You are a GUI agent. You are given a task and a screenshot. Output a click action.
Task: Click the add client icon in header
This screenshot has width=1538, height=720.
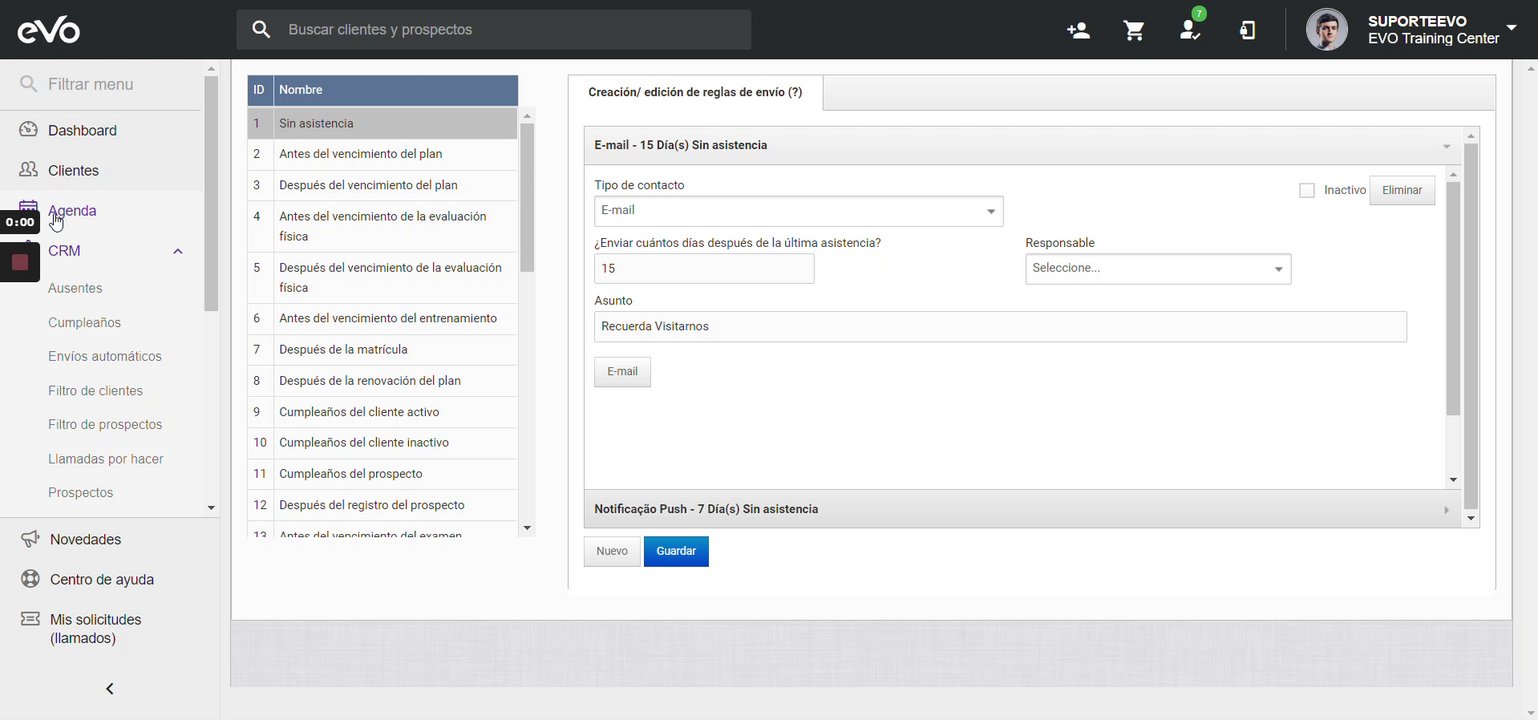[x=1078, y=30]
